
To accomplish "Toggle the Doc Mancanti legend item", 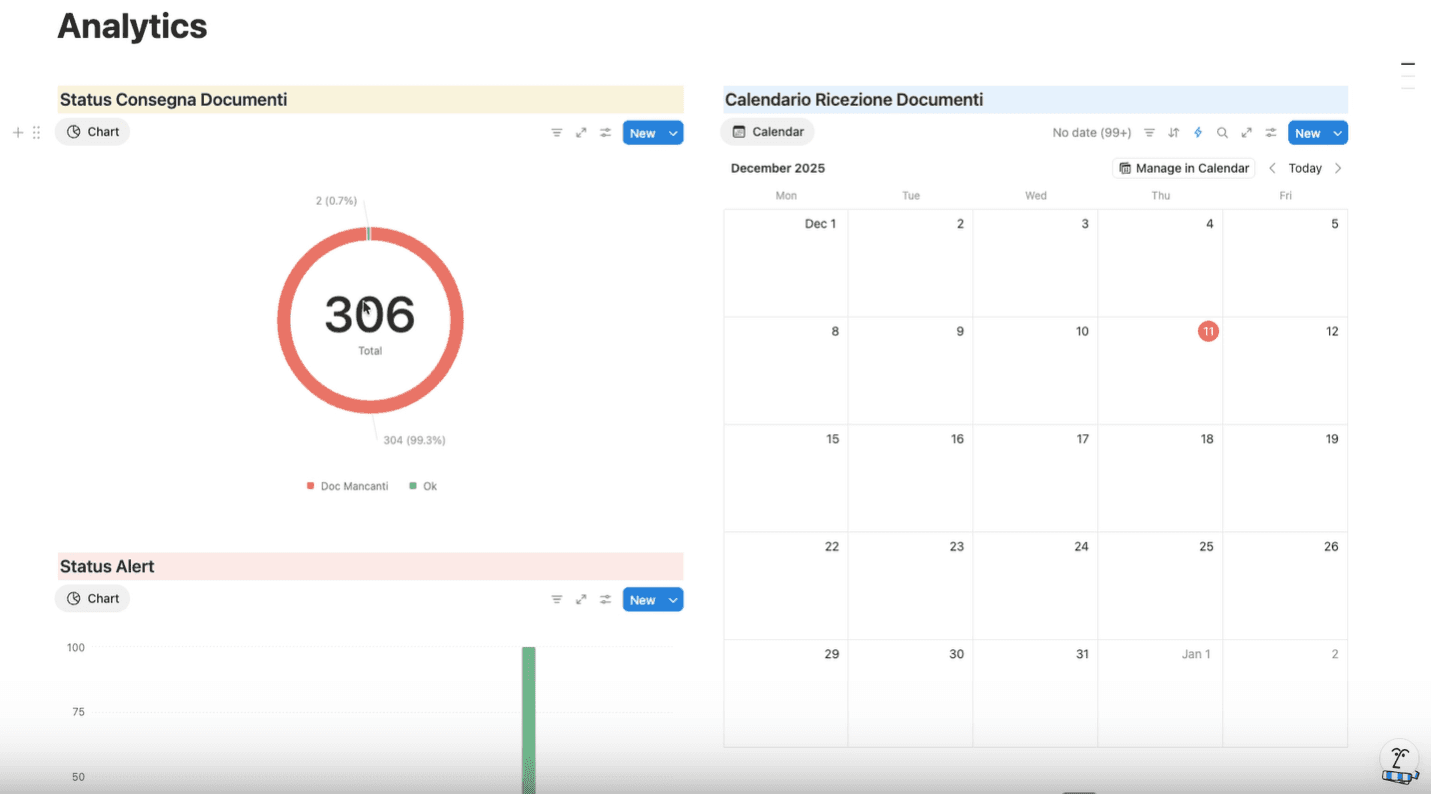I will [x=347, y=485].
